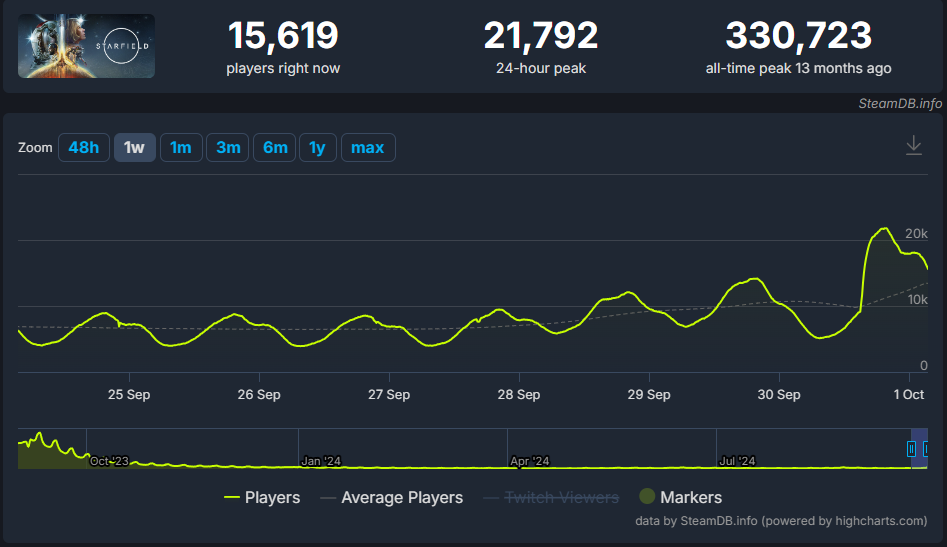Click the all-time peak 13 months ago label

pyautogui.click(x=798, y=68)
